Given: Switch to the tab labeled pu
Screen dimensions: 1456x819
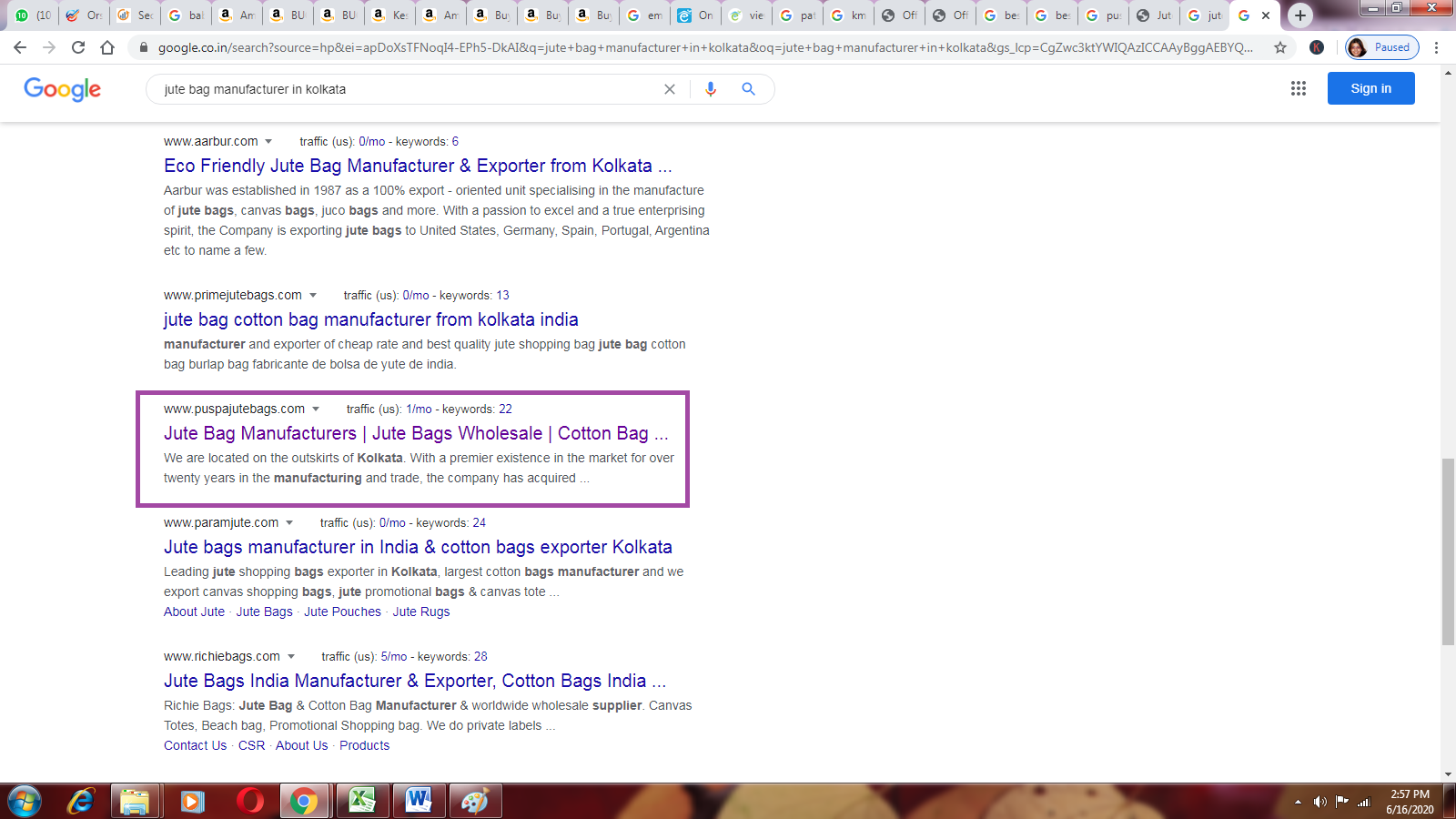Looking at the screenshot, I should click(x=1103, y=15).
